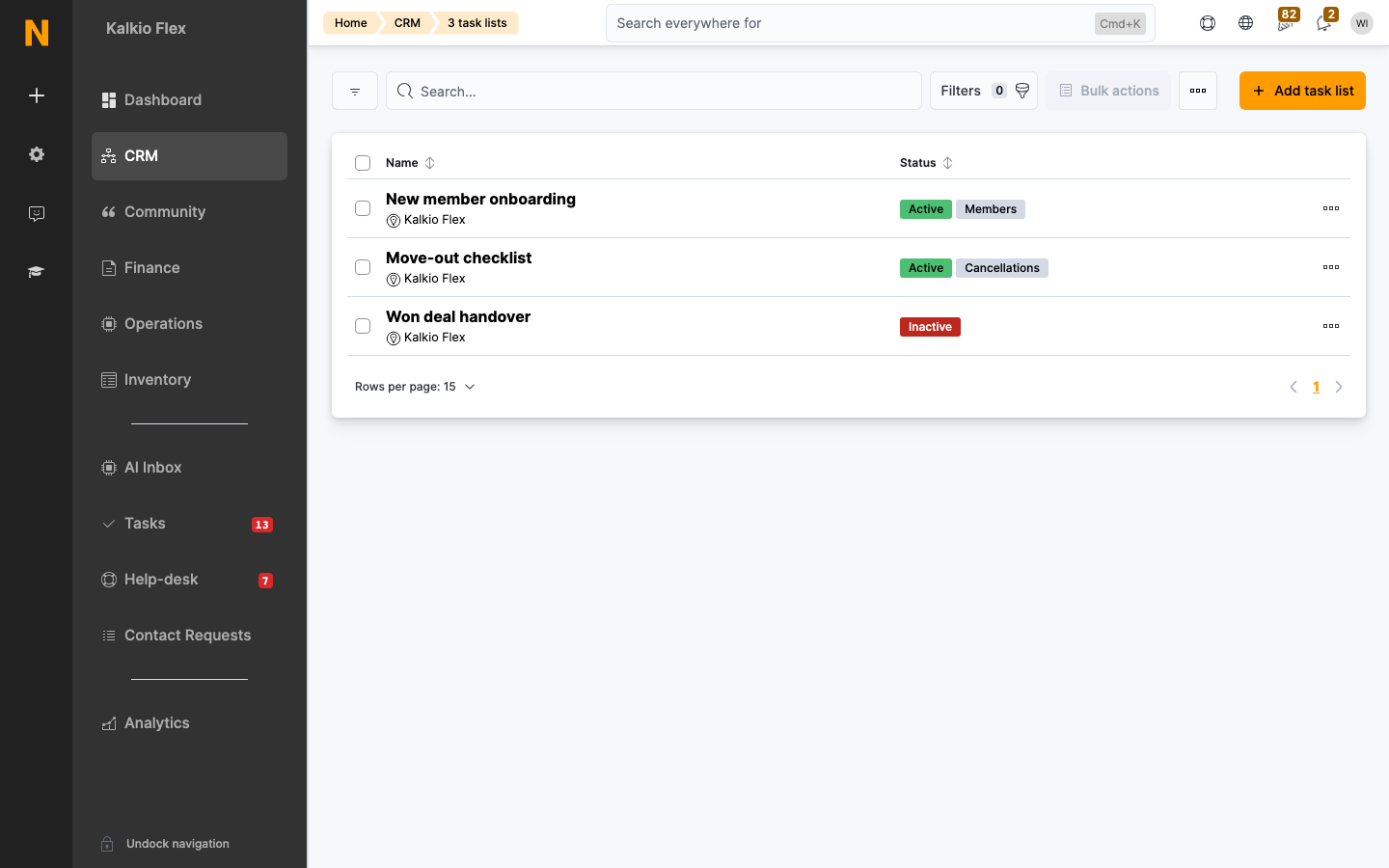Open row actions for New member onboarding

coord(1331,208)
